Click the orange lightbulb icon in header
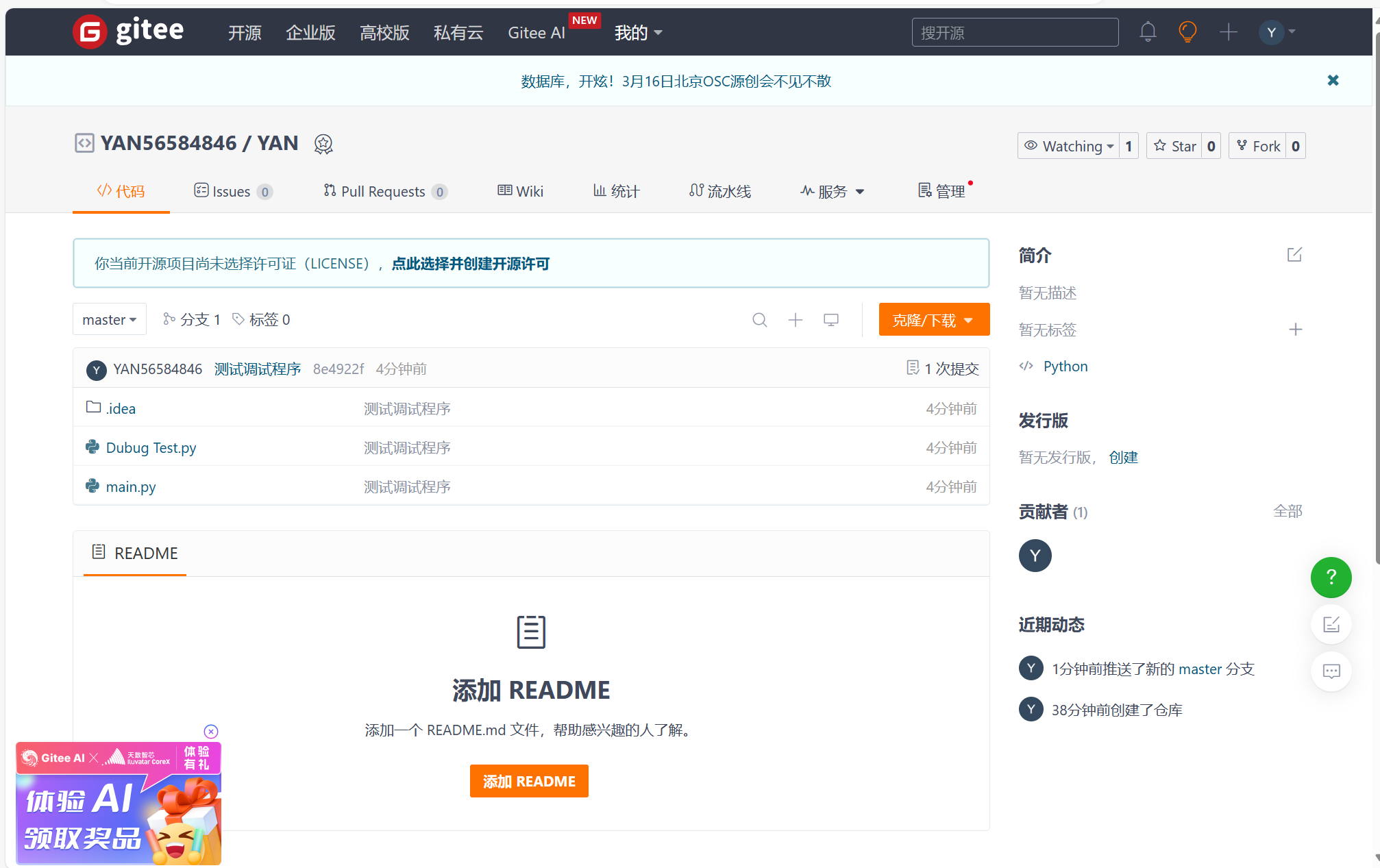The width and height of the screenshot is (1380, 868). pos(1187,32)
